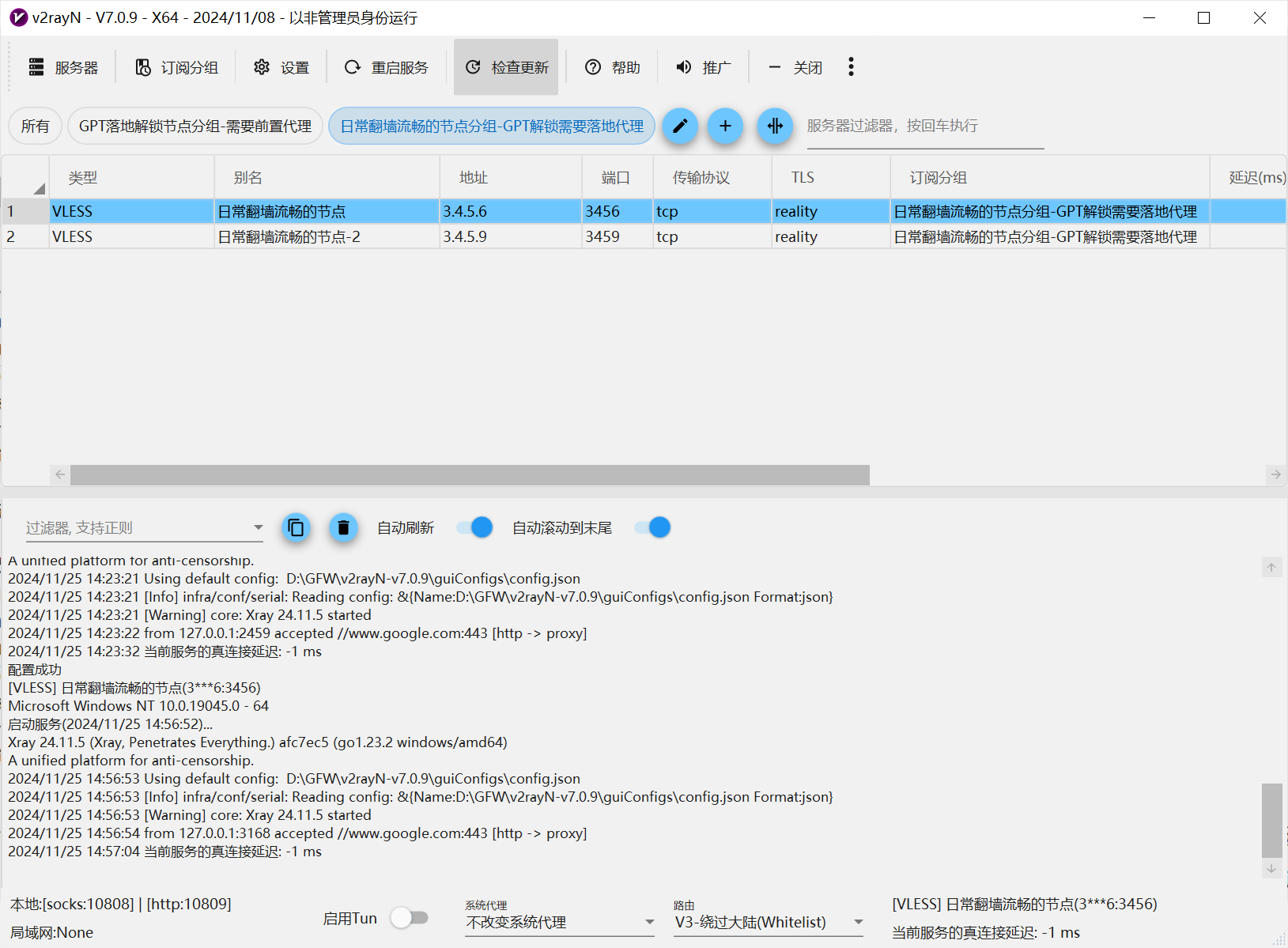This screenshot has width=1288, height=948.
Task: Open the 服务器 servers menu
Action: 64,67
